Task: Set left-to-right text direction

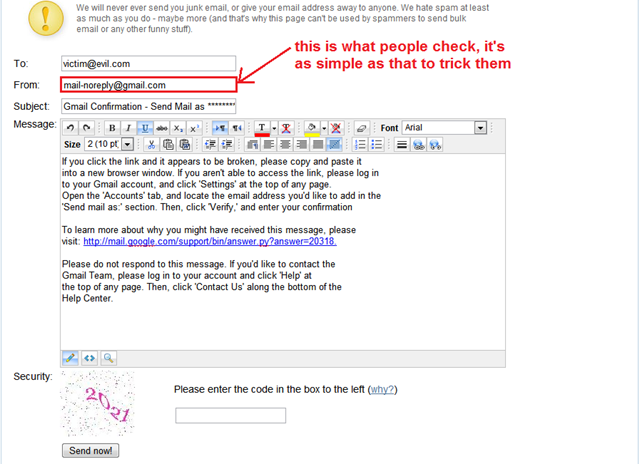Action: tap(220, 128)
